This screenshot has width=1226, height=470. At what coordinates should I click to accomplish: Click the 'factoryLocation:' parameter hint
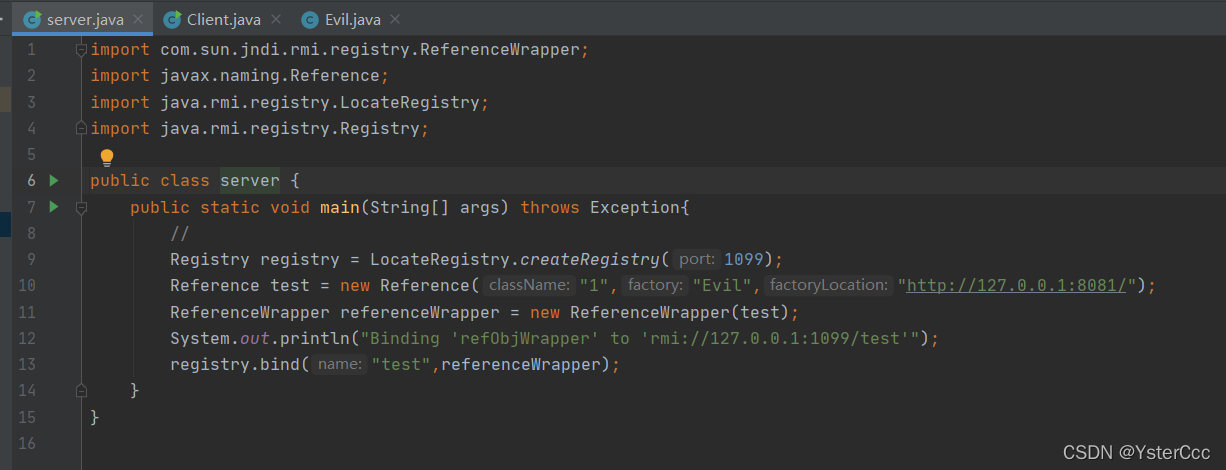pos(829,285)
